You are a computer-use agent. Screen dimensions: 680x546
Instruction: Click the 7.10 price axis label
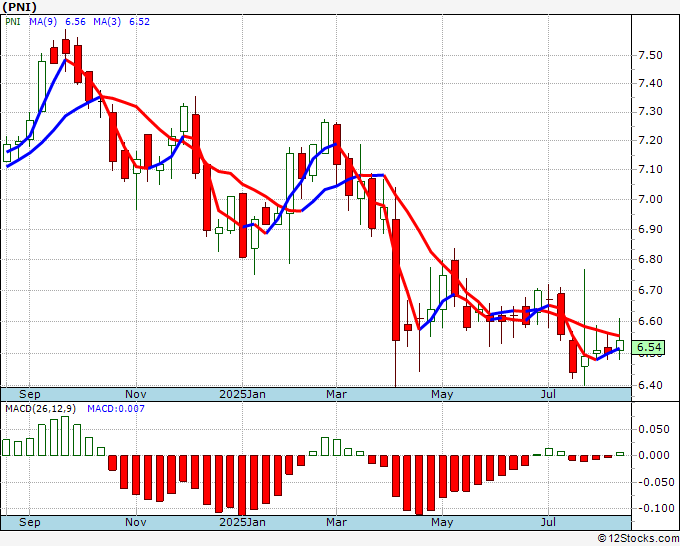(x=651, y=170)
